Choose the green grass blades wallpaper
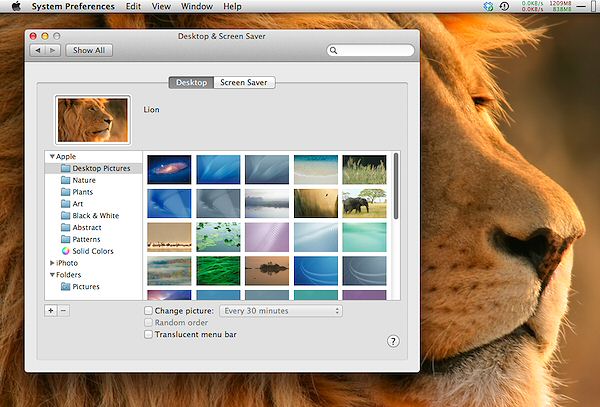The width and height of the screenshot is (600, 407). tap(218, 271)
